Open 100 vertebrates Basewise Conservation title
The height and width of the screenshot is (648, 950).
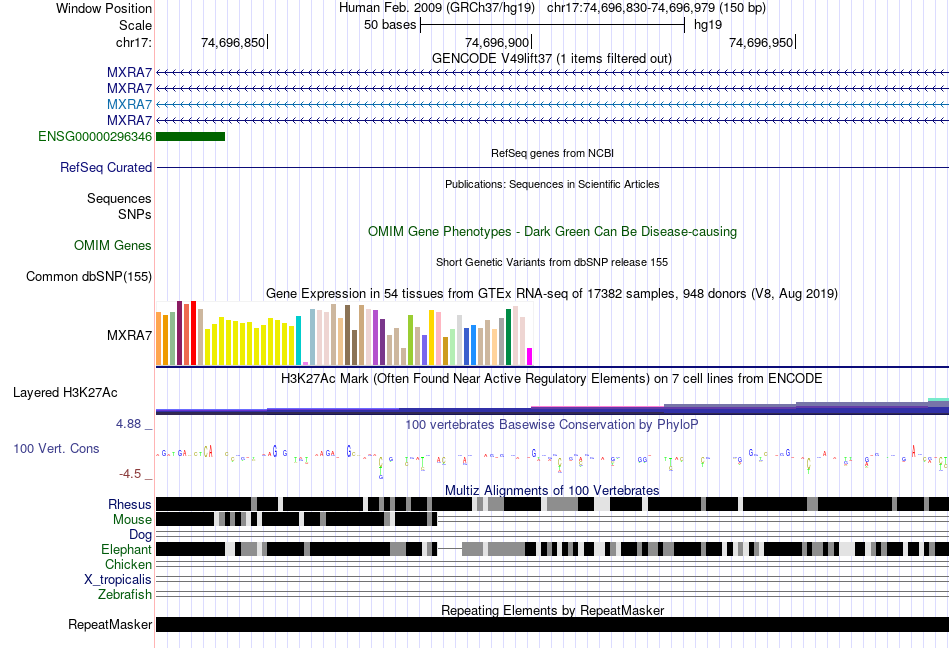click(552, 425)
